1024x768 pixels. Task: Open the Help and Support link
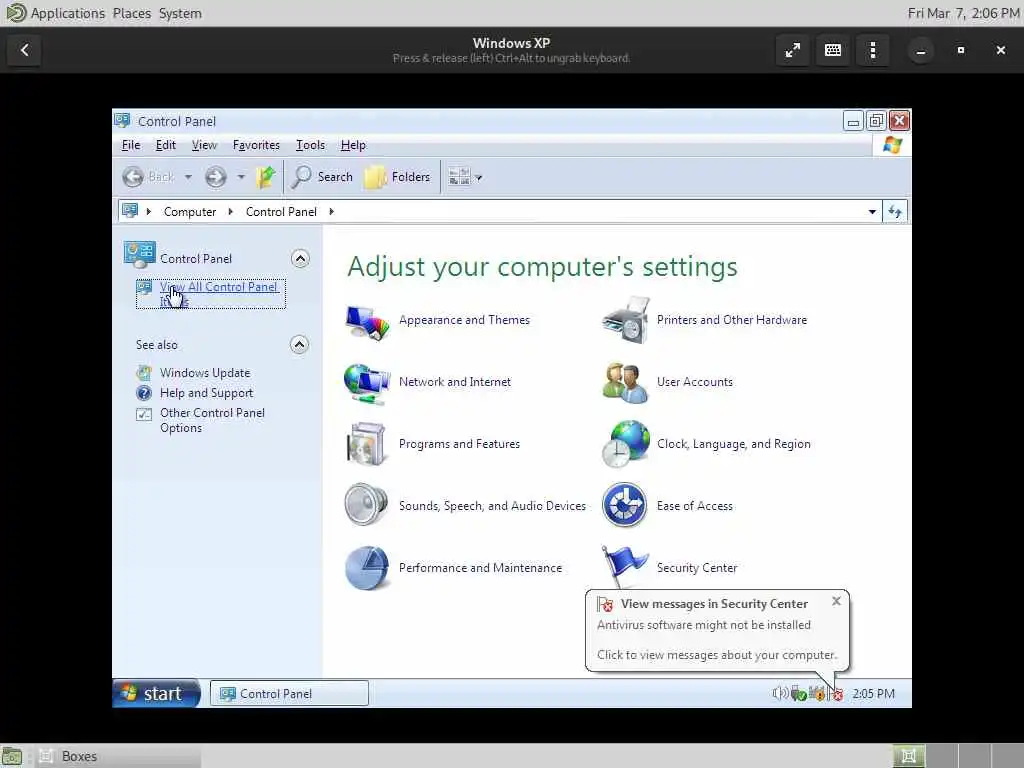206,393
